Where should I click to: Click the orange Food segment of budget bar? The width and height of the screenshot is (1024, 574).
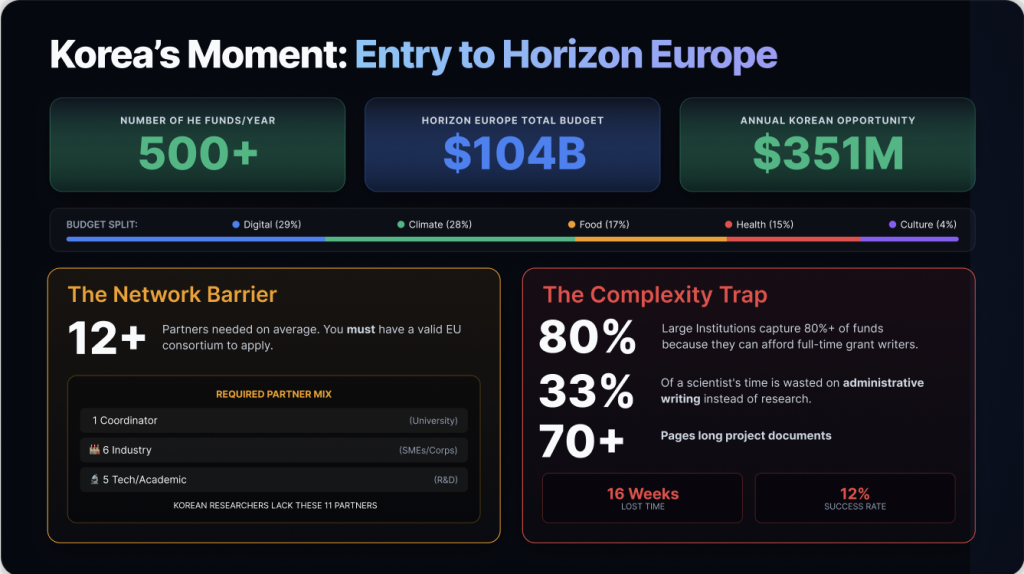point(650,239)
